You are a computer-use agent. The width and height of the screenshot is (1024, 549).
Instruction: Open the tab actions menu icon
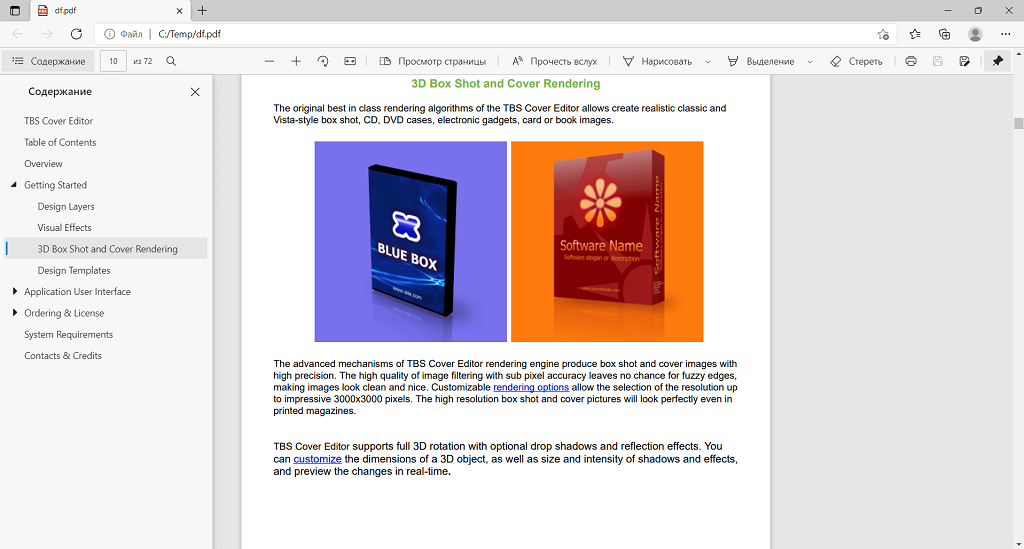14,10
